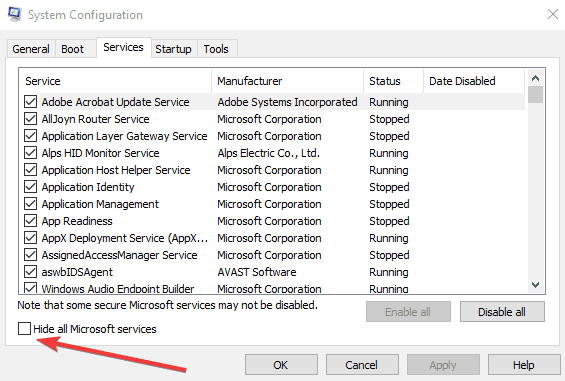The width and height of the screenshot is (565, 381).
Task: Switch to the General tab
Action: (x=31, y=49)
